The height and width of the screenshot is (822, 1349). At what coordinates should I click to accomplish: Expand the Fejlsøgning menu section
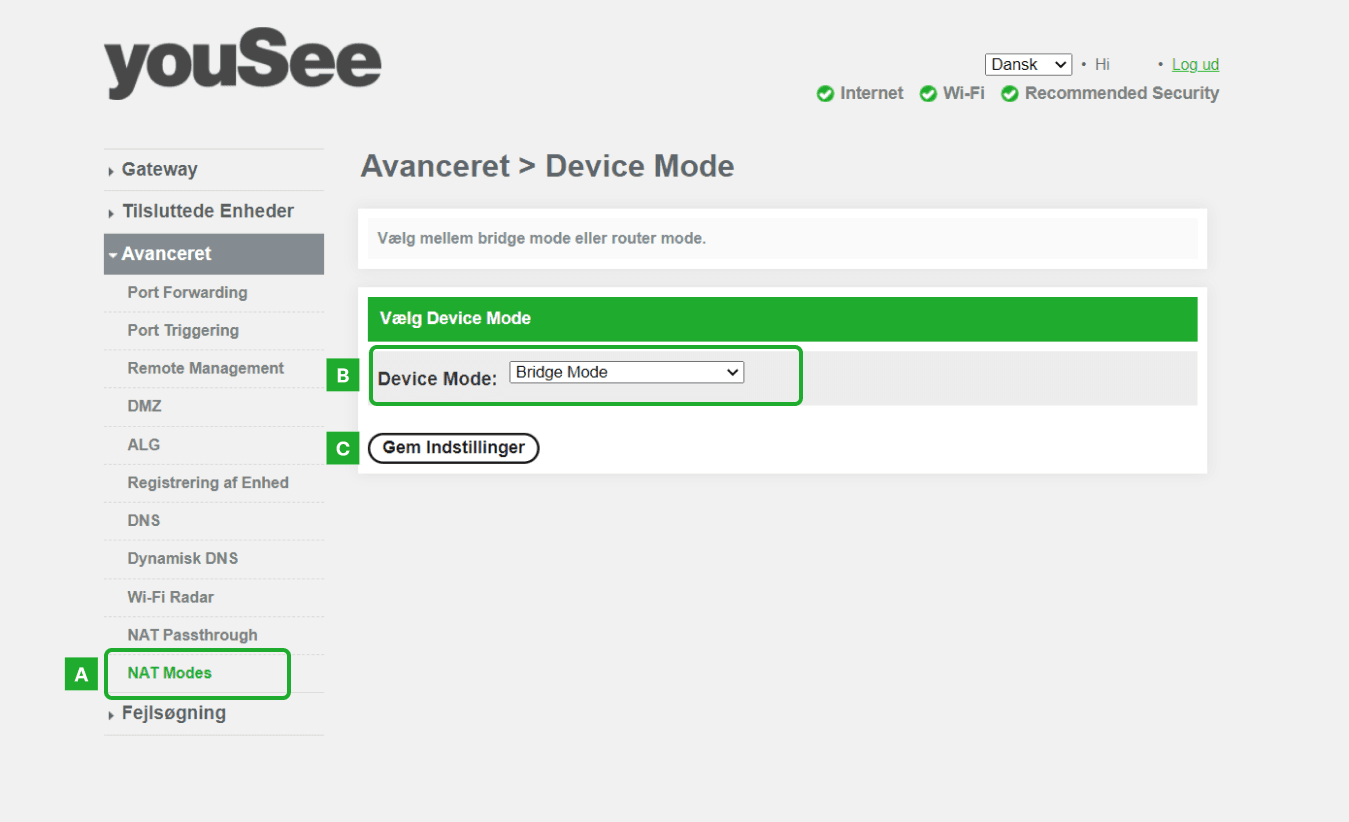(173, 714)
